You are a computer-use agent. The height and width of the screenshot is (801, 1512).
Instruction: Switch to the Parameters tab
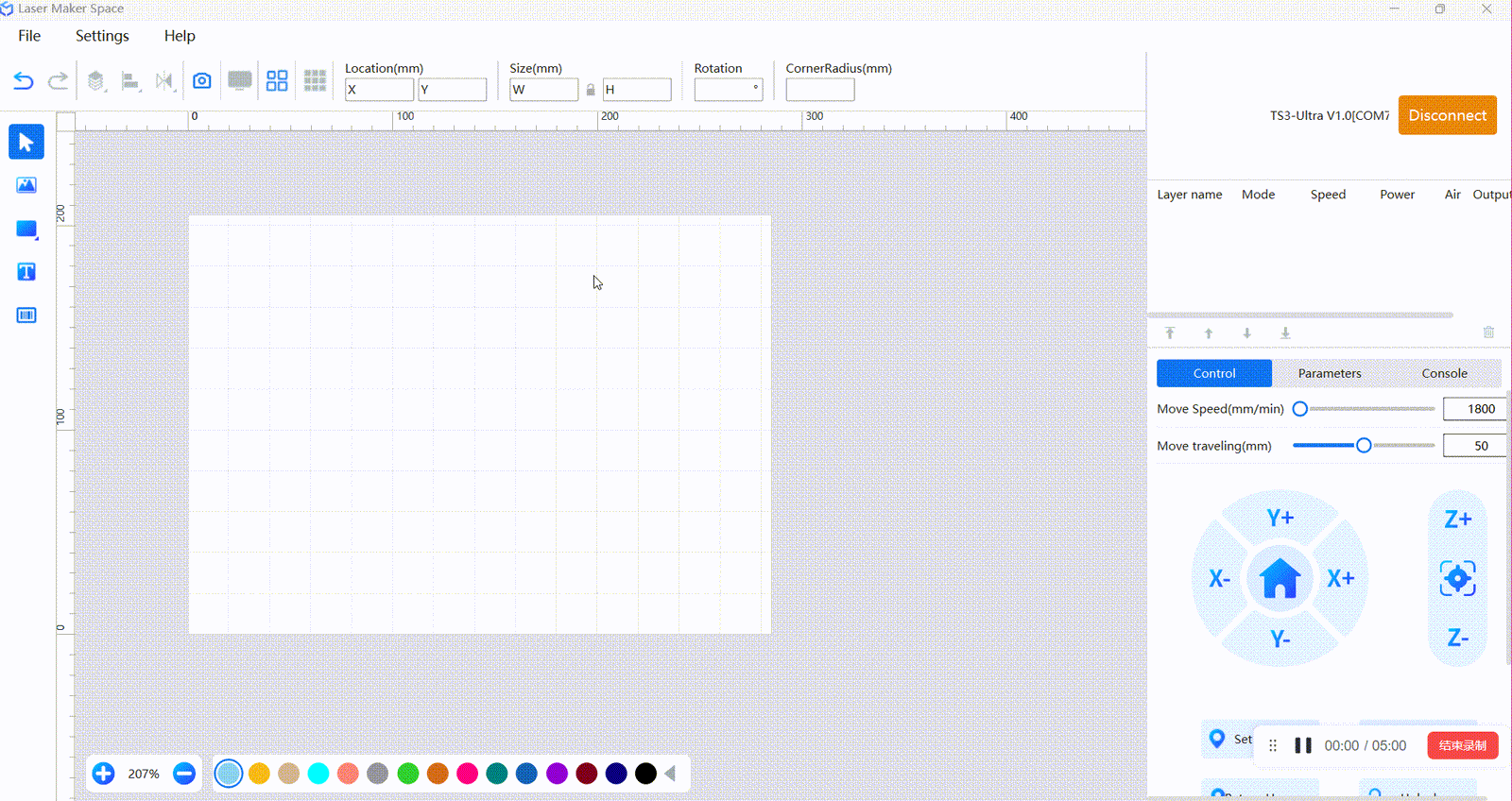1330,373
